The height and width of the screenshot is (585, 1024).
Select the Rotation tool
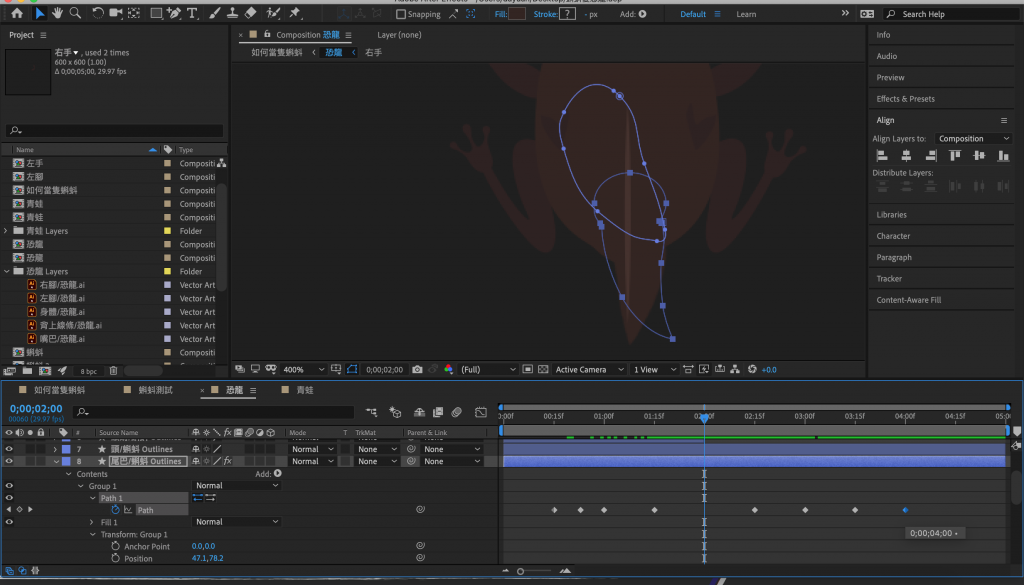[98, 13]
